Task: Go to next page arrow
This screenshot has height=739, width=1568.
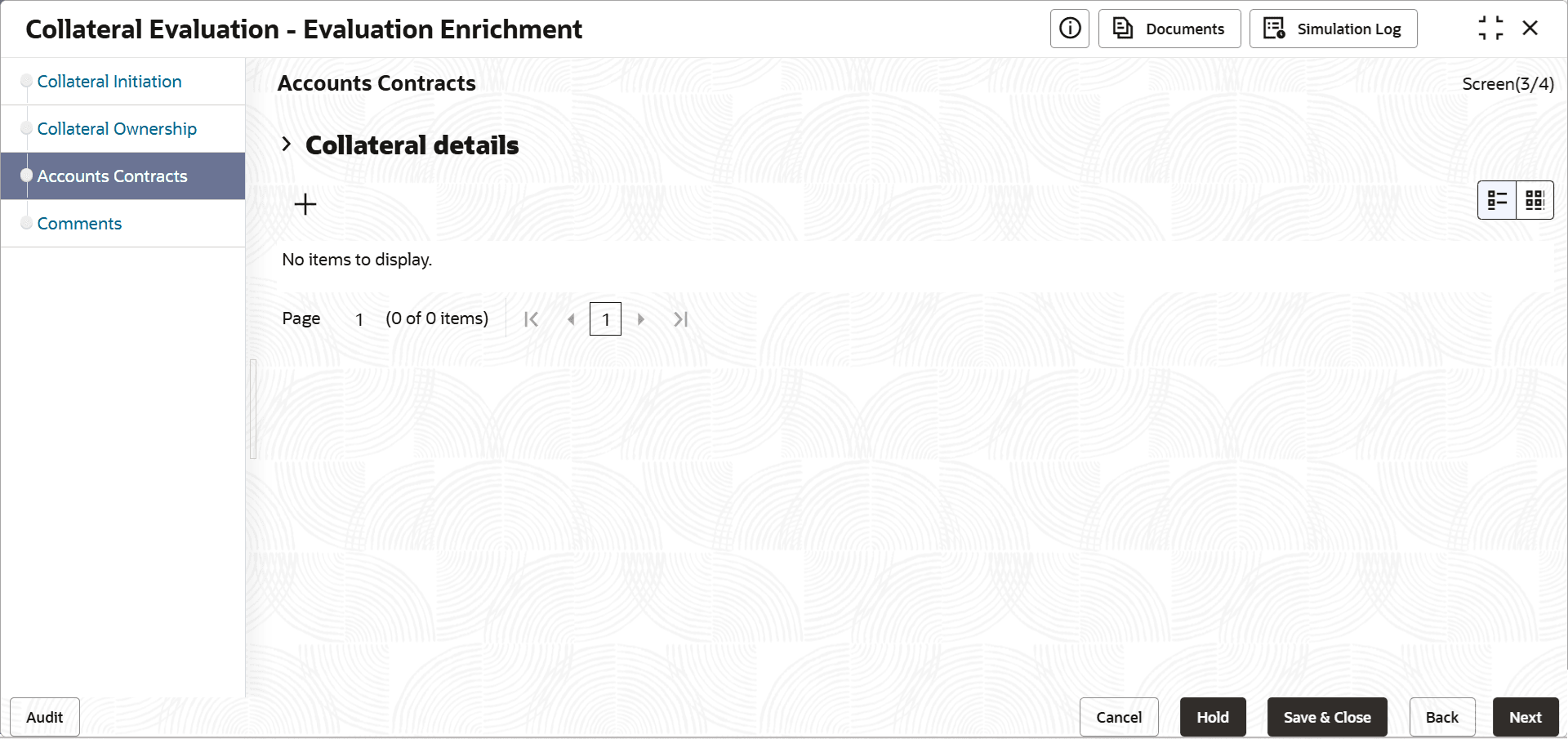Action: 641,319
